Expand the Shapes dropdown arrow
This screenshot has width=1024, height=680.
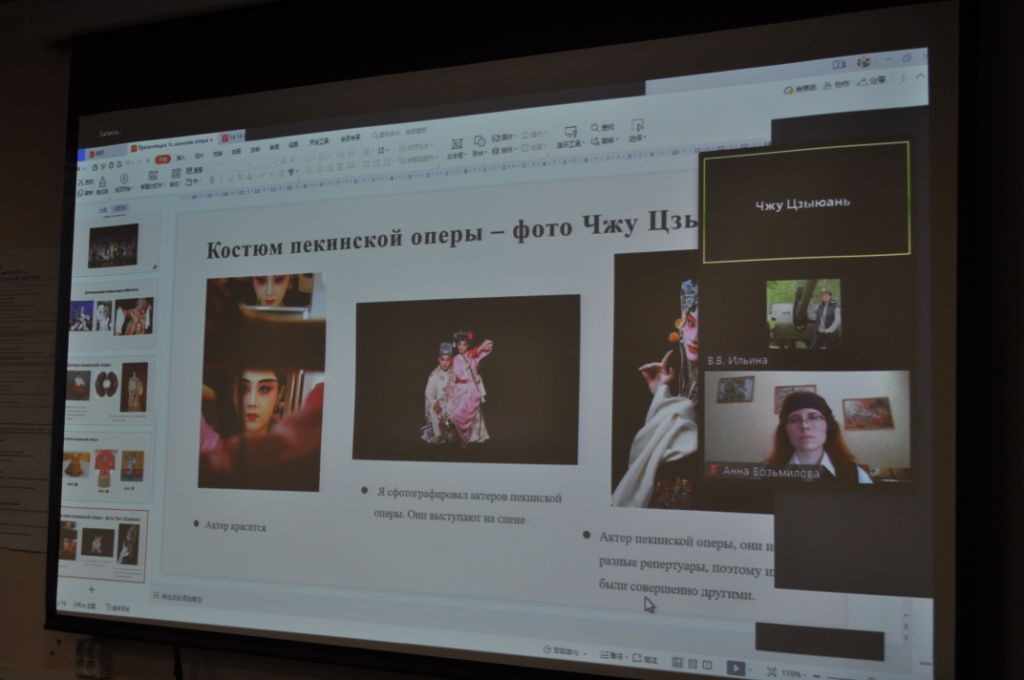pyautogui.click(x=487, y=152)
